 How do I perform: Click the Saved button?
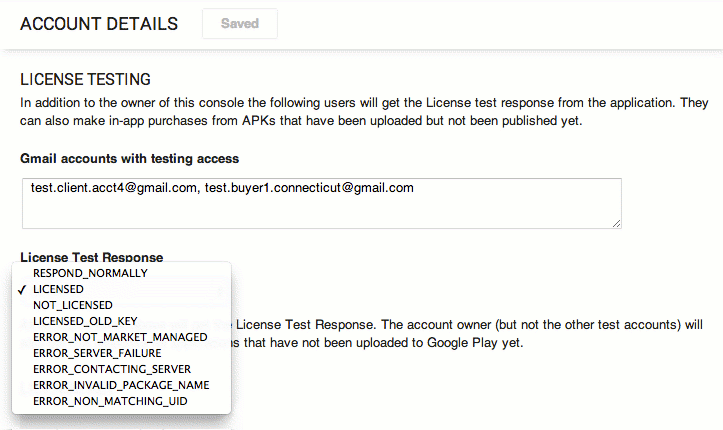[x=240, y=24]
